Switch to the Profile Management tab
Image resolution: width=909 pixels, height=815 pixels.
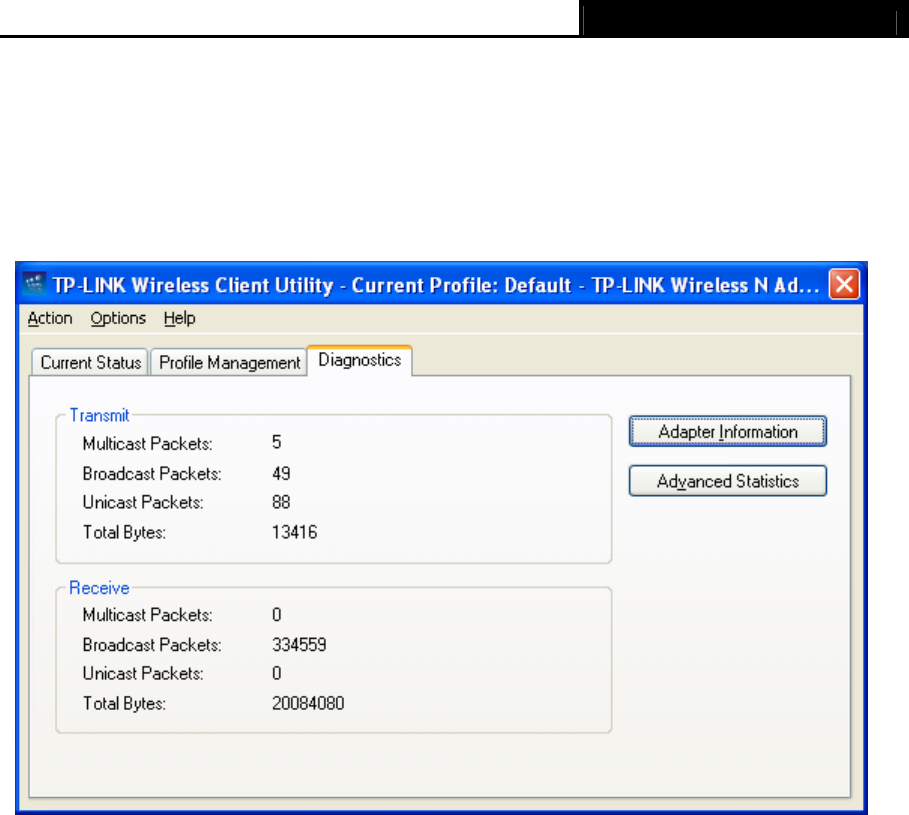coord(230,362)
